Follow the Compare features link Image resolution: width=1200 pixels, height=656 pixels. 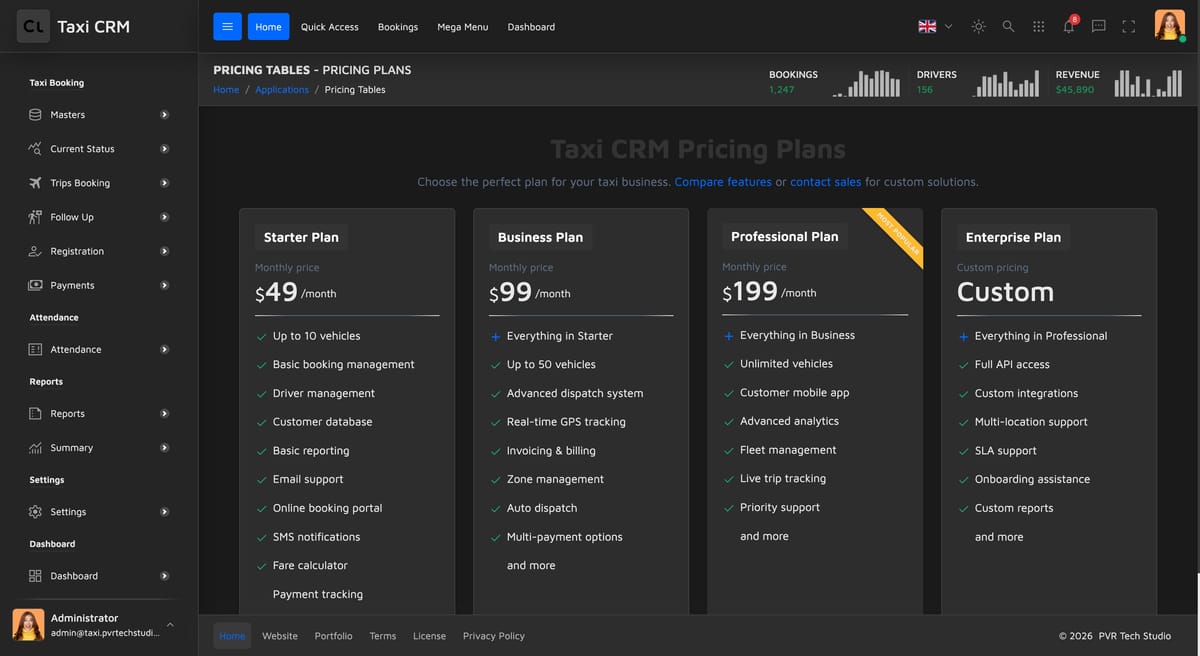point(723,182)
